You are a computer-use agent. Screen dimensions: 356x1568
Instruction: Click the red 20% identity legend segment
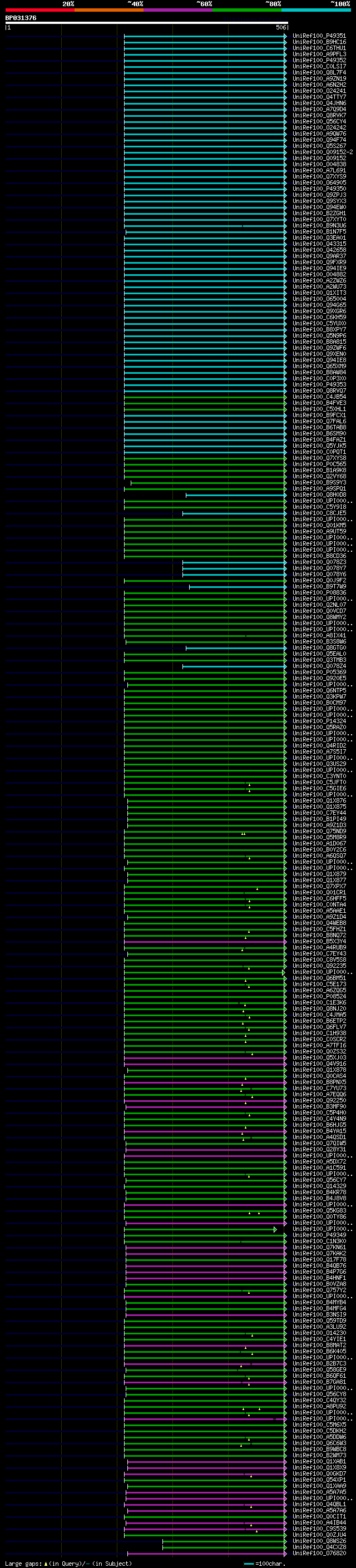[39, 10]
